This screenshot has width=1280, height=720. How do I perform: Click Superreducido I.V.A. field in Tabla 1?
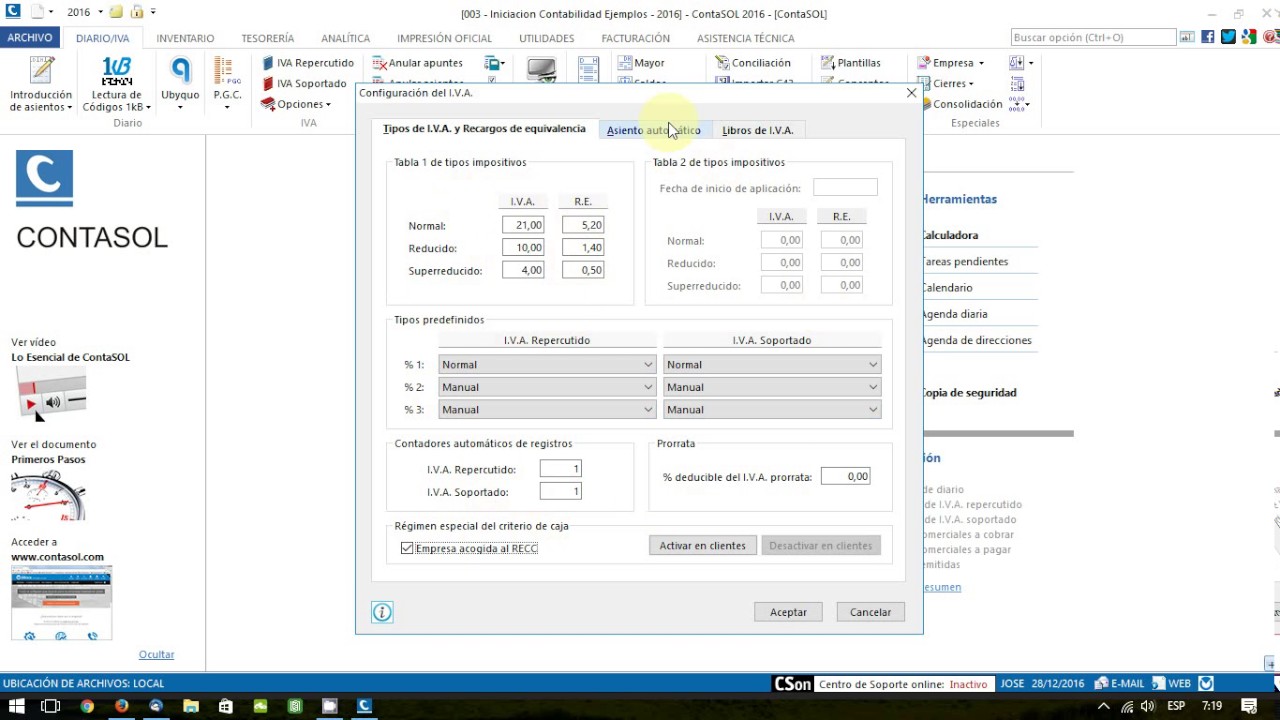click(x=523, y=270)
